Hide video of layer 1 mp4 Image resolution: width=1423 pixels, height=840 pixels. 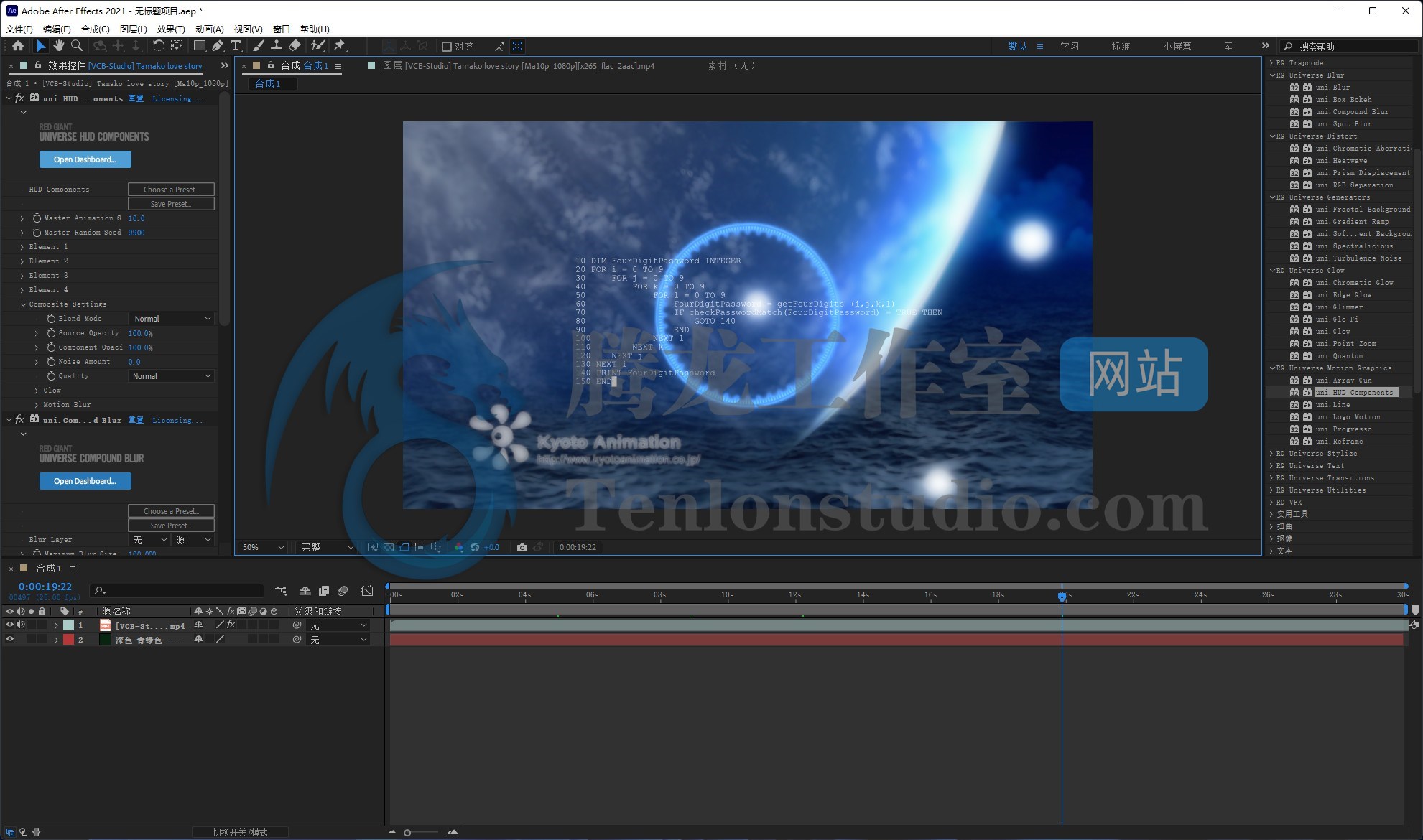[x=9, y=625]
